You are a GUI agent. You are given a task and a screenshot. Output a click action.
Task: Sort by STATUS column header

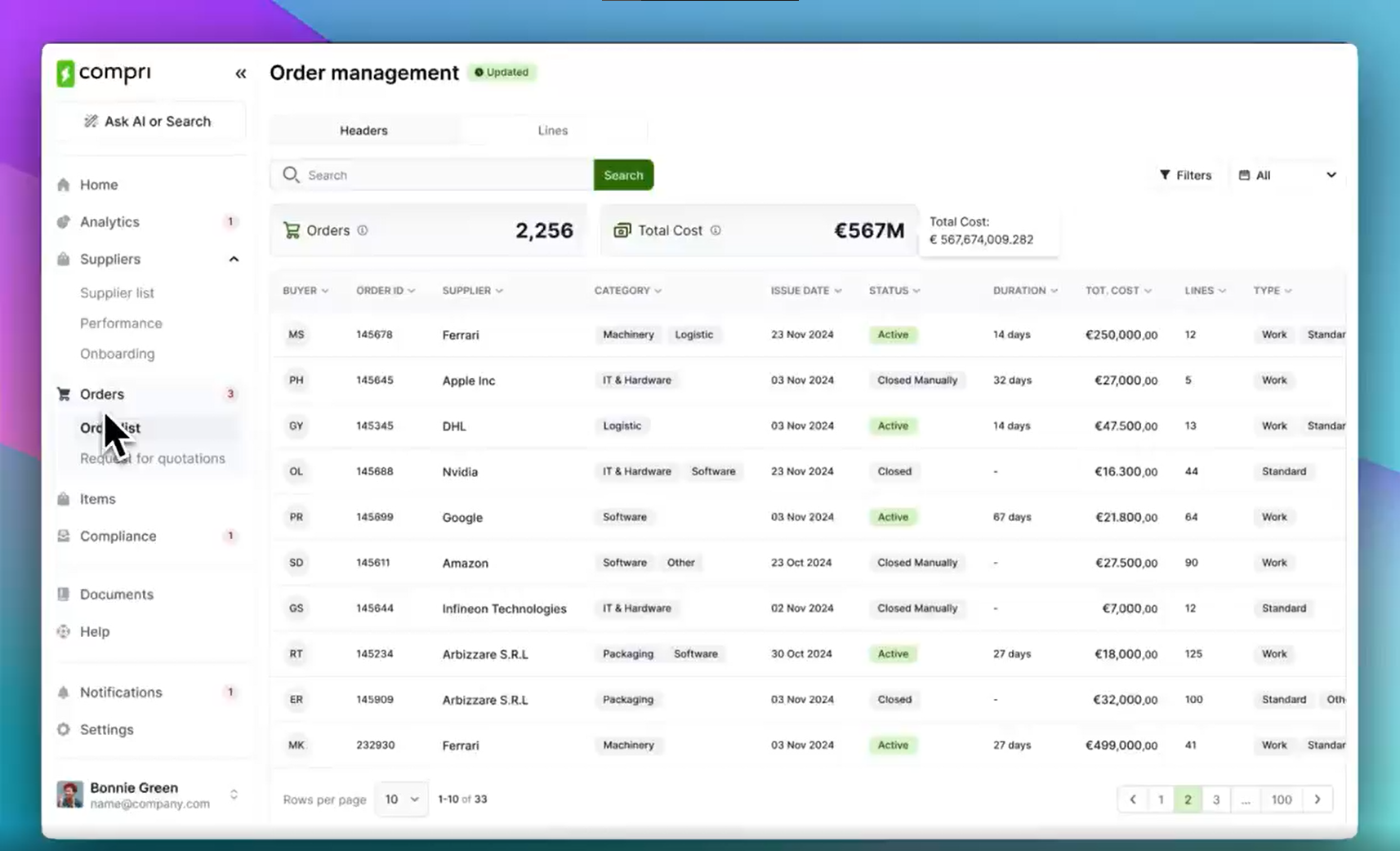coord(894,291)
